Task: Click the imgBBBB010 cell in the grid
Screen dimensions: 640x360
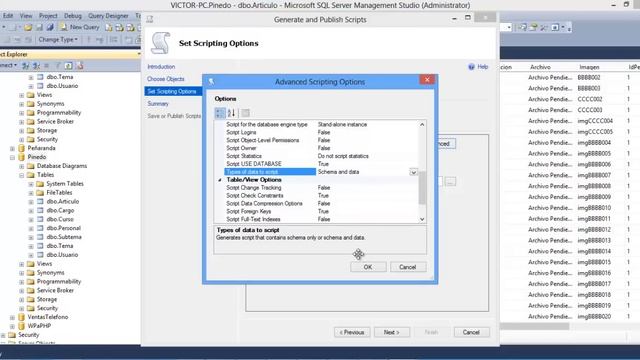Action: (594, 208)
